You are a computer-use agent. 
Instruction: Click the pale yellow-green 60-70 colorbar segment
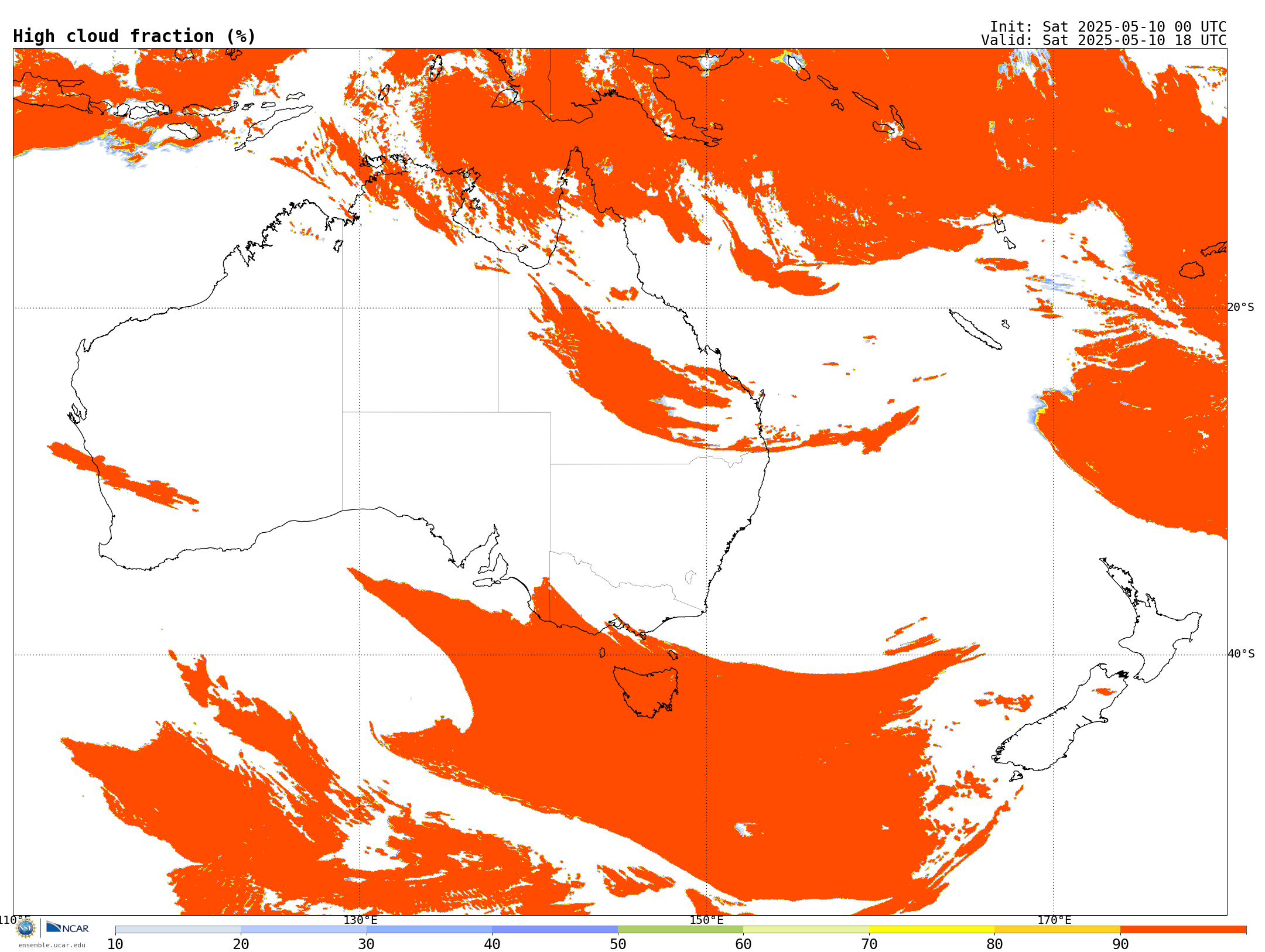[806, 930]
